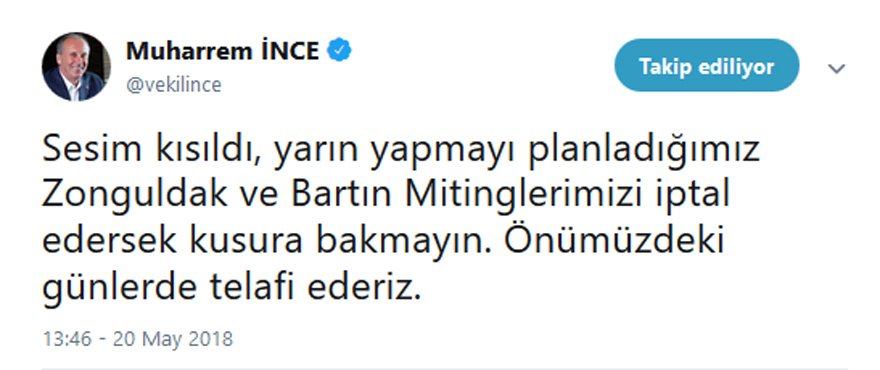Image resolution: width=880 pixels, height=370 pixels.
Task: Expand the tweet options chevron
Action: click(x=836, y=68)
